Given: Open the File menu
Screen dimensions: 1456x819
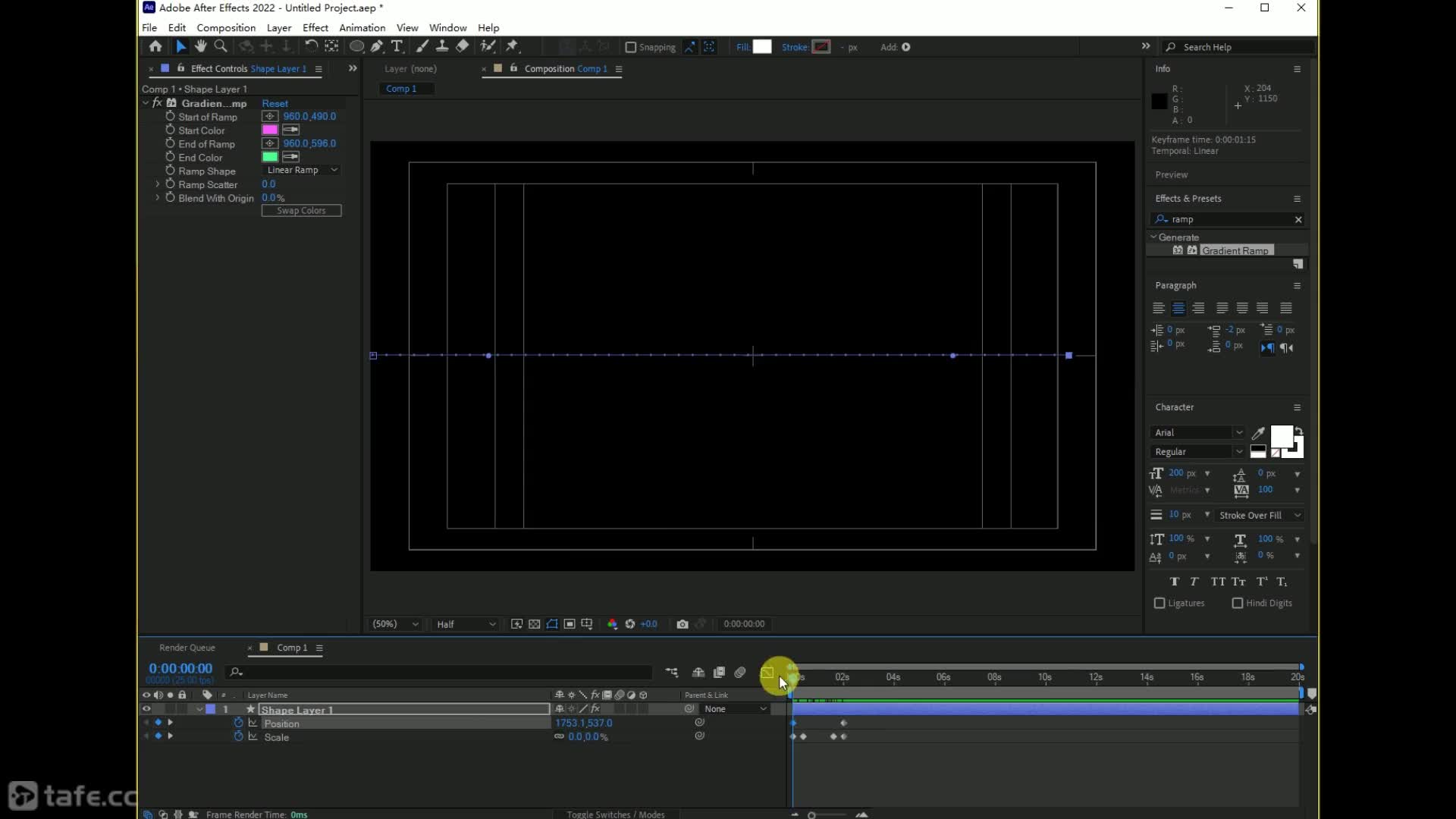Looking at the screenshot, I should (149, 28).
